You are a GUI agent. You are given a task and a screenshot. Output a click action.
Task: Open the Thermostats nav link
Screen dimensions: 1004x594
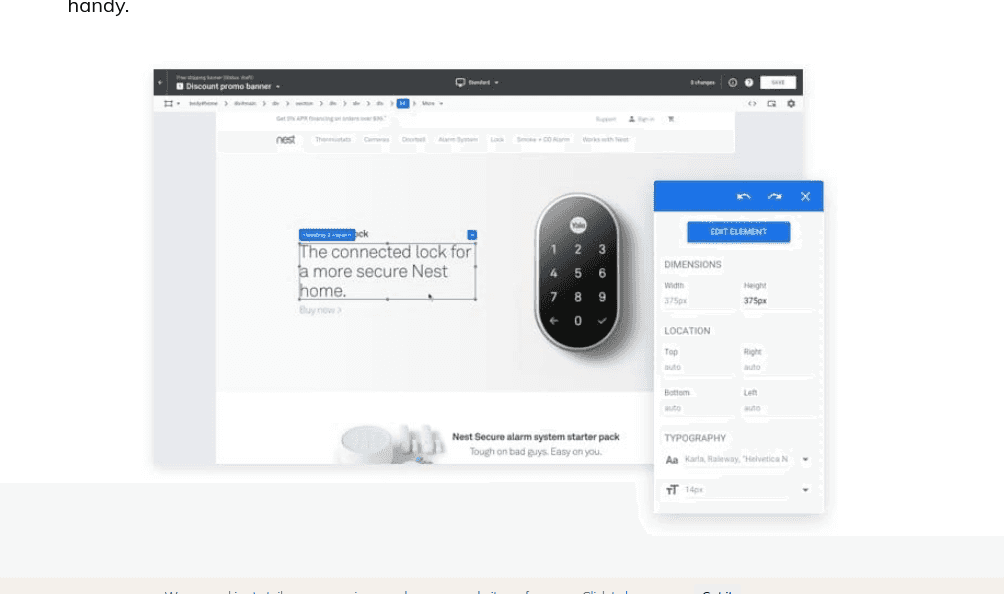333,140
